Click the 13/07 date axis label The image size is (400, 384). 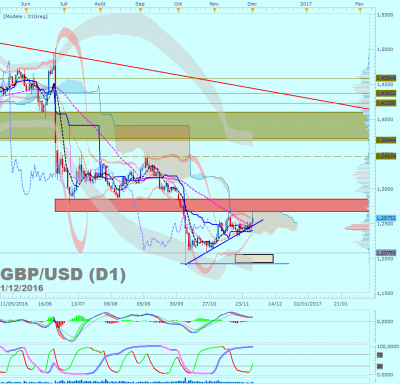pyautogui.click(x=78, y=304)
